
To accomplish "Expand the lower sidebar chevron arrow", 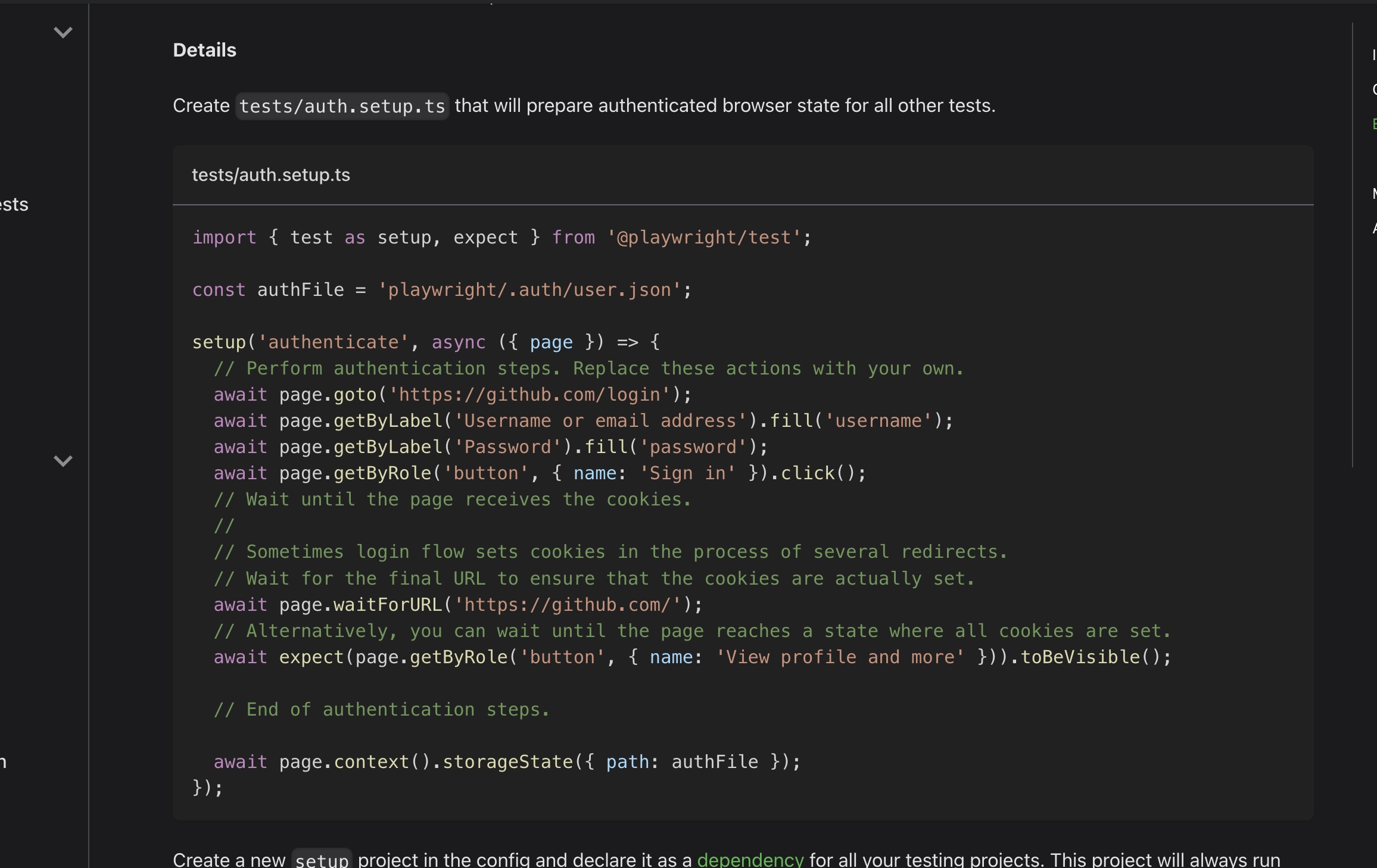I will click(63, 461).
